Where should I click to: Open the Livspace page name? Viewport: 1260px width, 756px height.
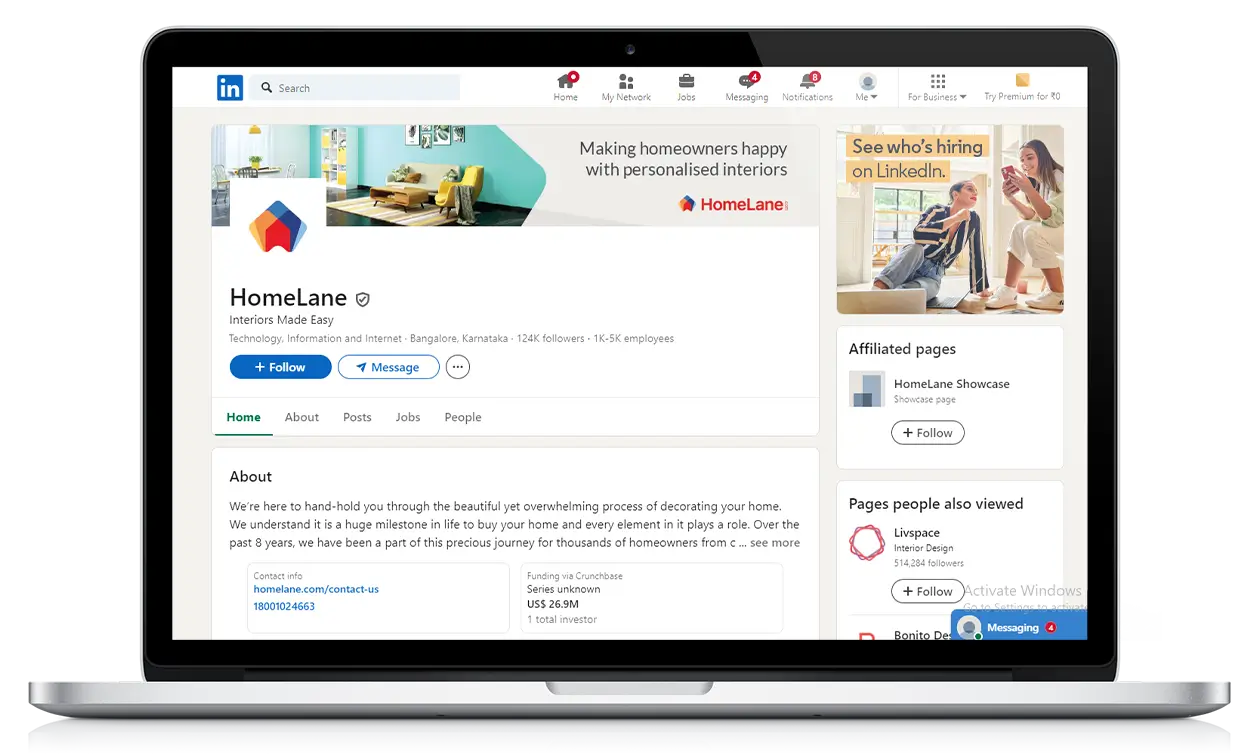(x=917, y=533)
